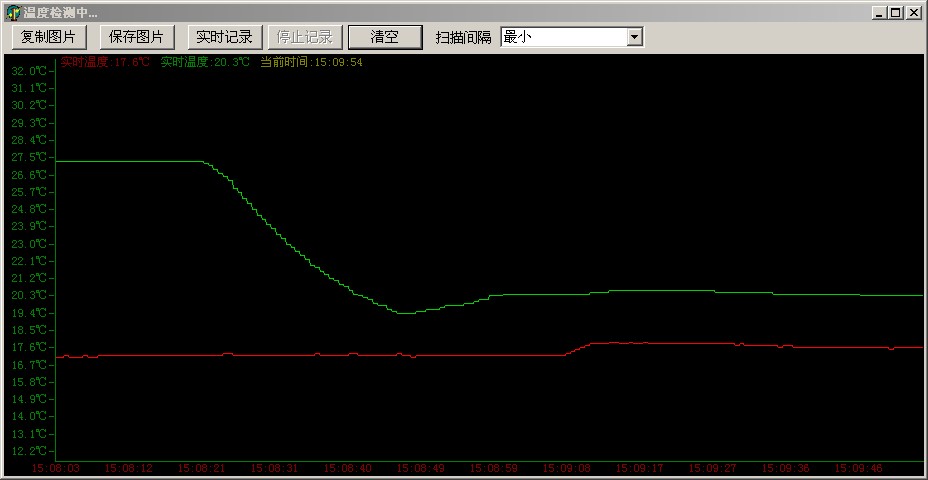Click the 20.3℃ y-axis tick label
The image size is (928, 480).
click(29, 295)
